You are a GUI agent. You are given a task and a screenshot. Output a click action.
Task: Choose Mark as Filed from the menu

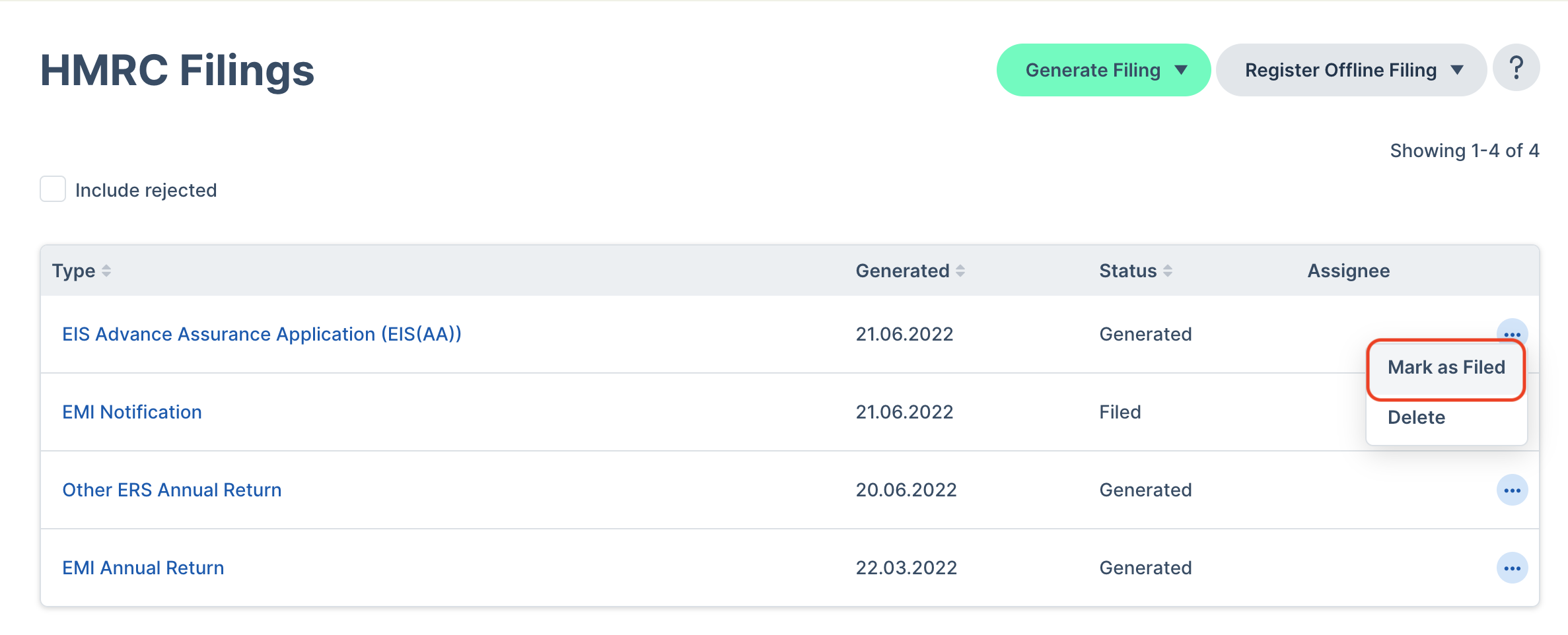1446,368
